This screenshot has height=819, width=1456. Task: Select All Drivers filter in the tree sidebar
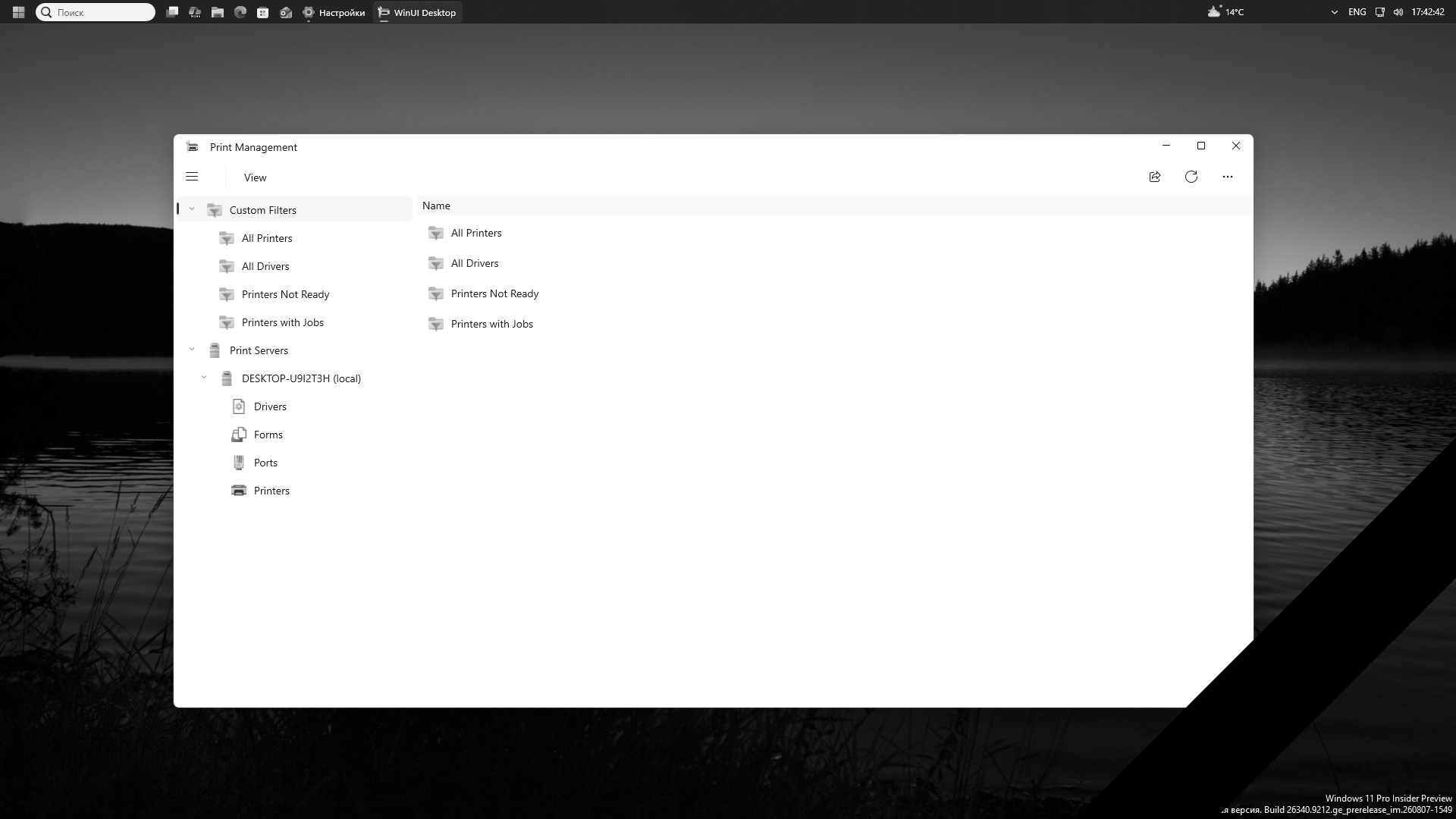coord(265,266)
